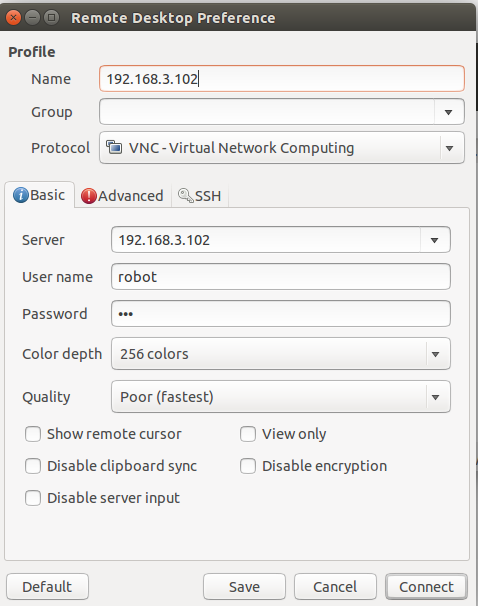The height and width of the screenshot is (606, 478).
Task: Close the Remote Desktop Preference window
Action: pyautogui.click(x=14, y=18)
